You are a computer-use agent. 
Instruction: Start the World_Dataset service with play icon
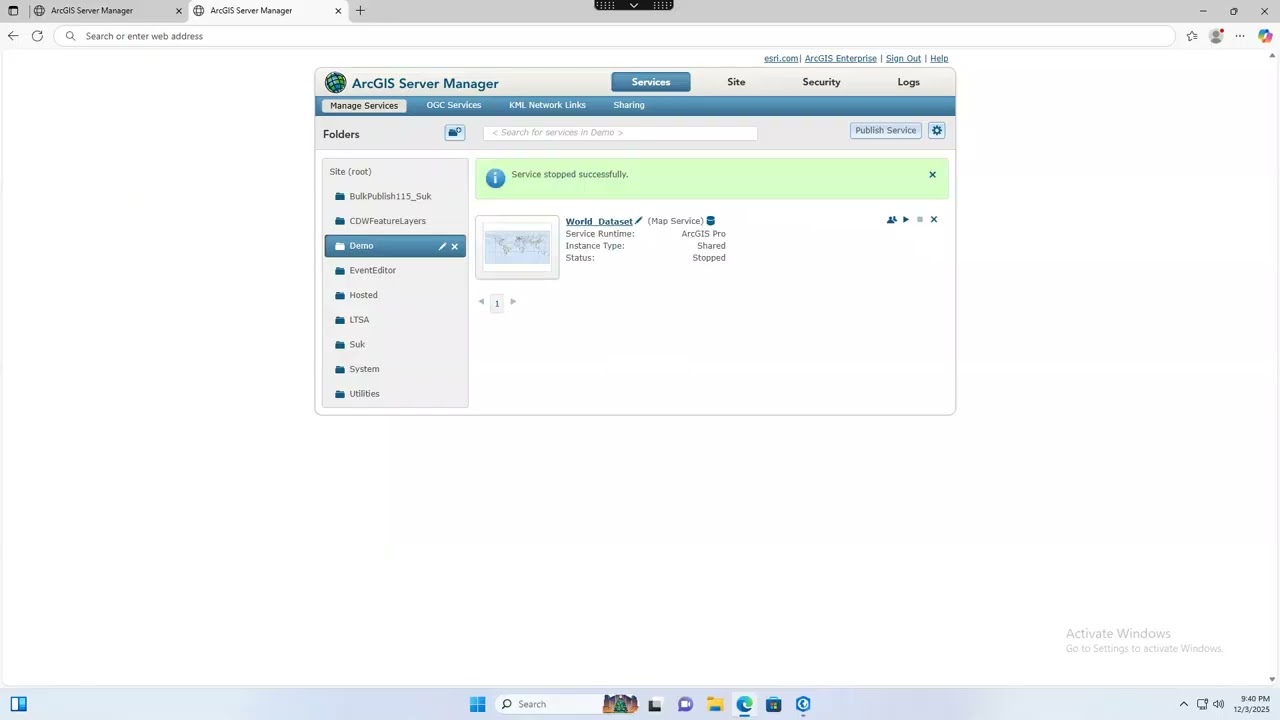click(906, 220)
